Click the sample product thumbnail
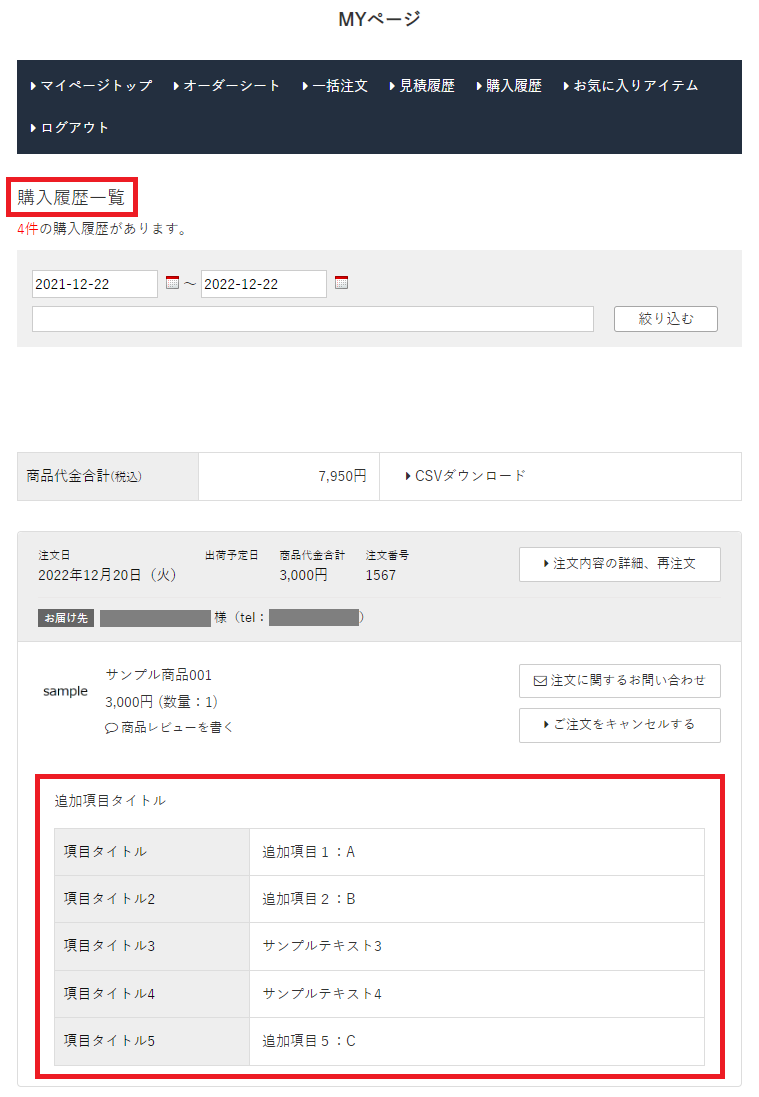Screen dimensions: 759x1097 pyautogui.click(x=65, y=691)
